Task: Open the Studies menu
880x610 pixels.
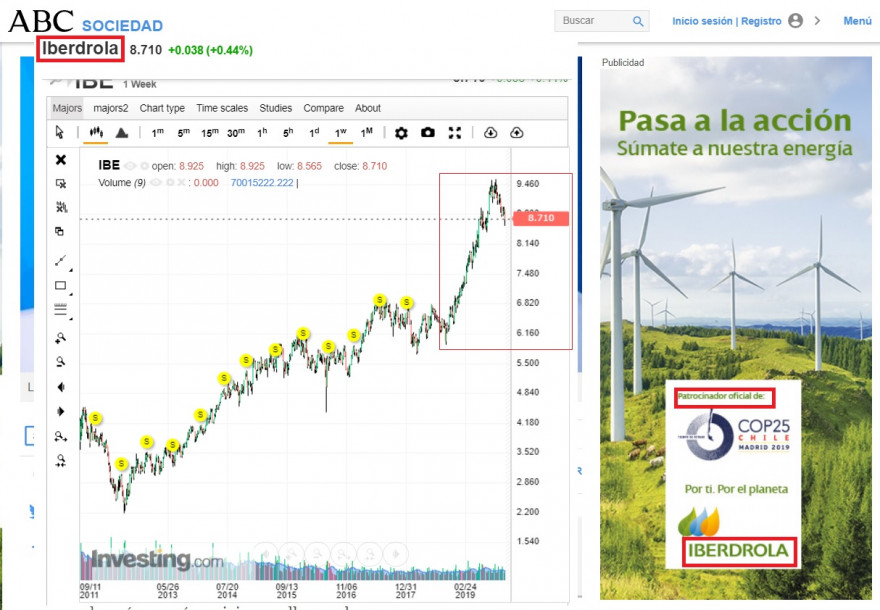Action: tap(276, 108)
